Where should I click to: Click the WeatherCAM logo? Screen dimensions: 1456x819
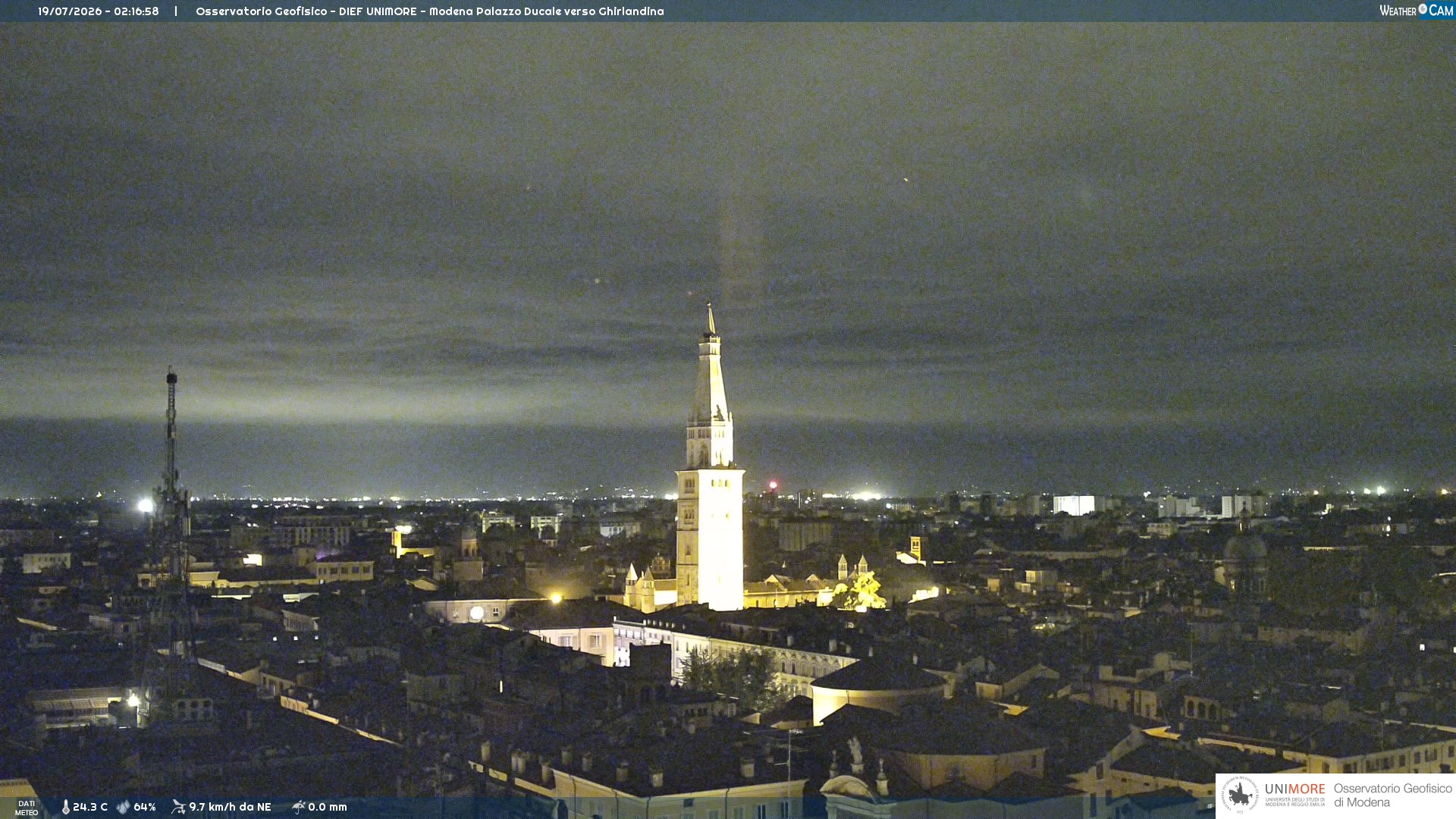point(1416,11)
